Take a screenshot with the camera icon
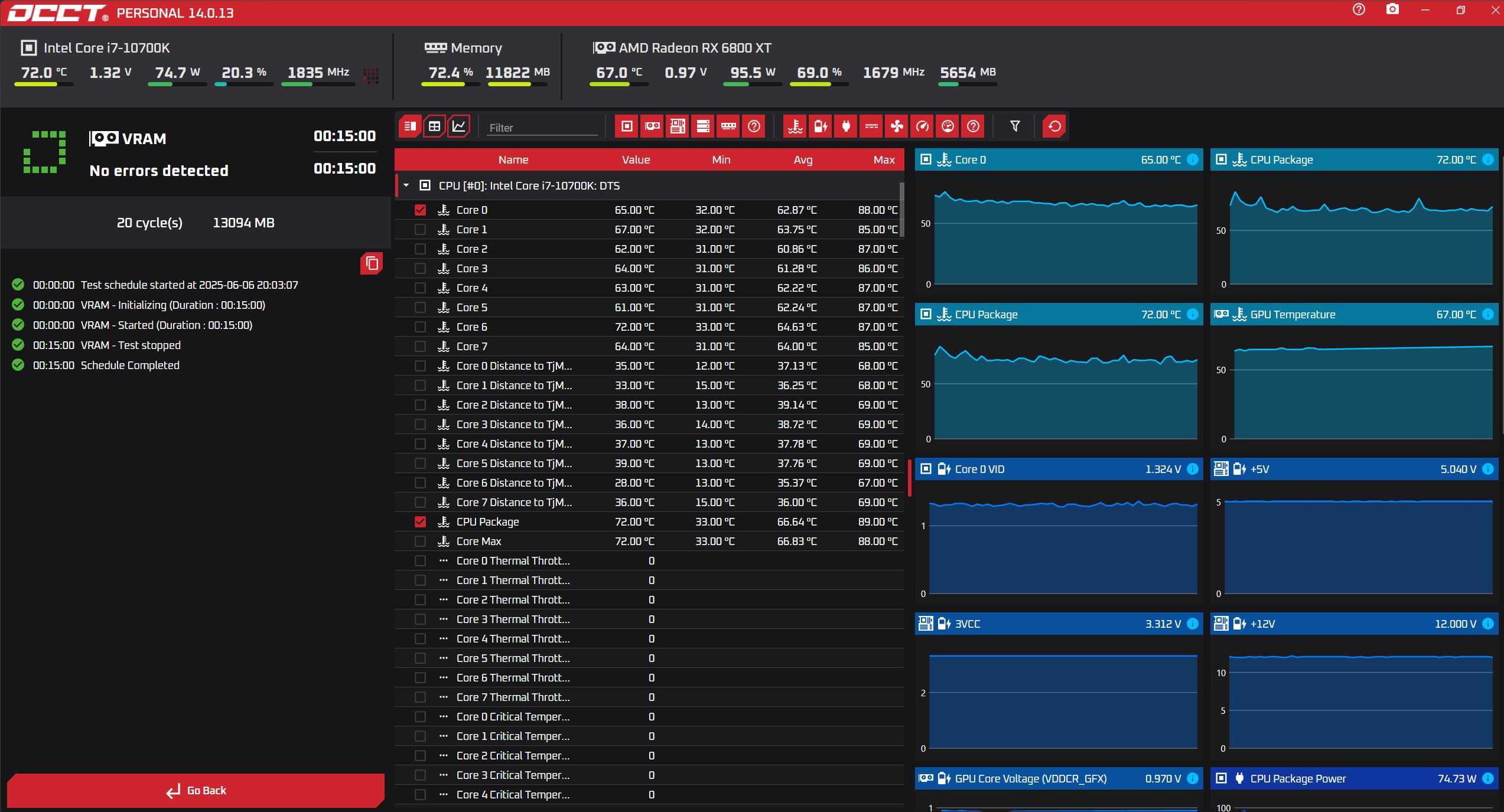The height and width of the screenshot is (812, 1504). tap(1392, 9)
